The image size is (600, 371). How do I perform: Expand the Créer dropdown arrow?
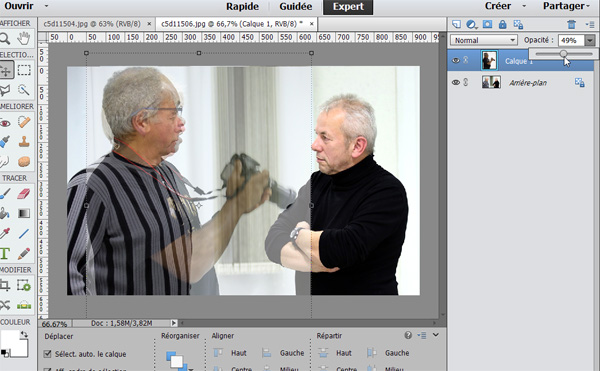524,6
